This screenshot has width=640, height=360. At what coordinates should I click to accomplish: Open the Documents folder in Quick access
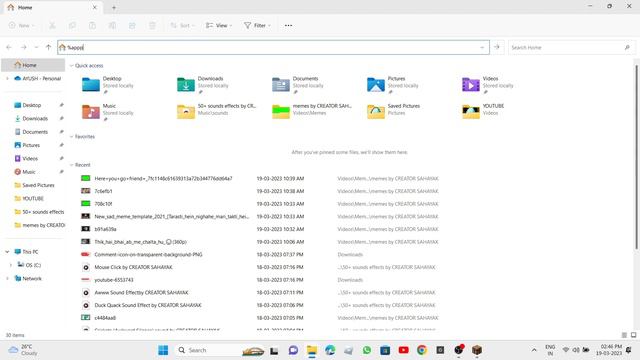coord(298,84)
